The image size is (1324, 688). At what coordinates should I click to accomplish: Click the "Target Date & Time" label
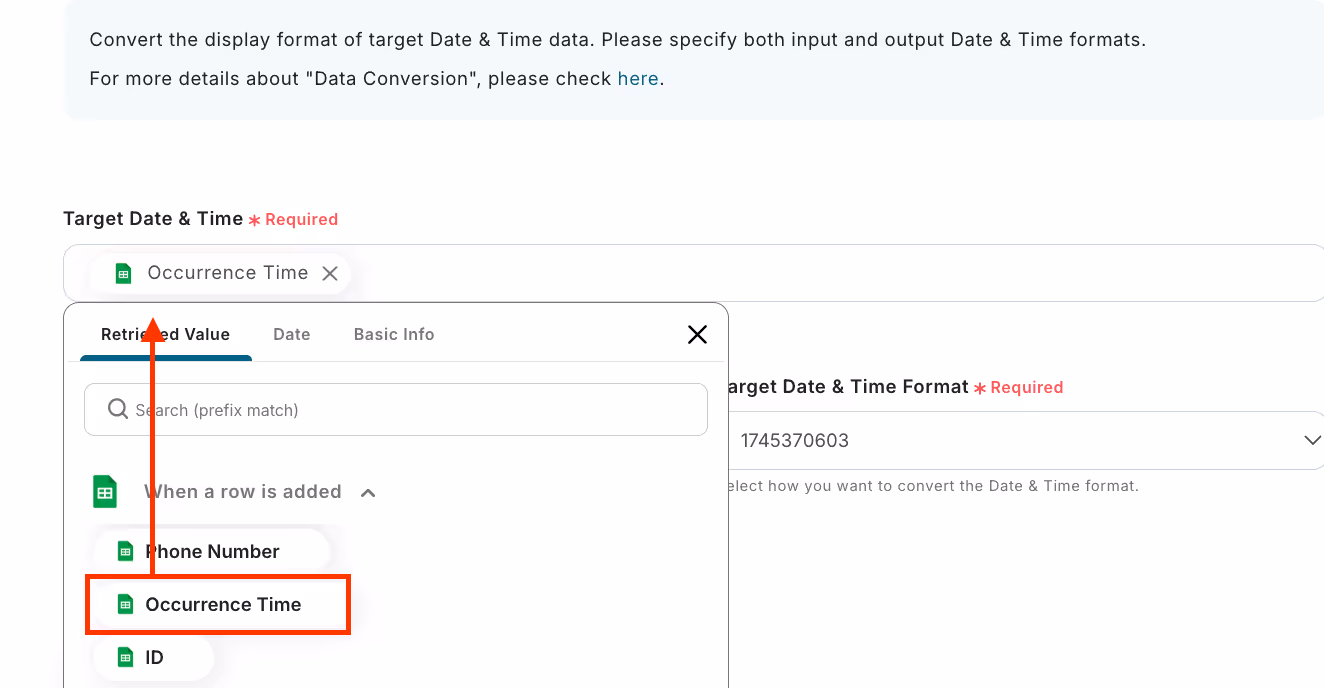tap(153, 218)
